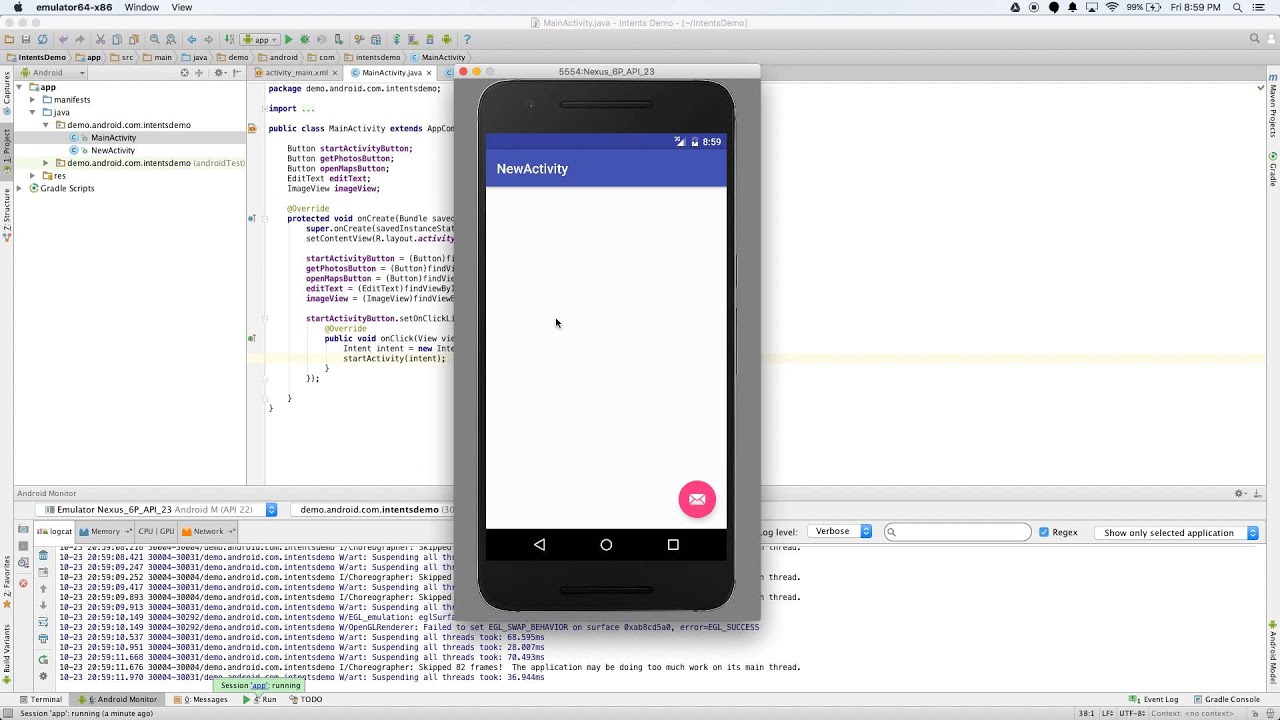Select NewActivity in project tree

113,150
